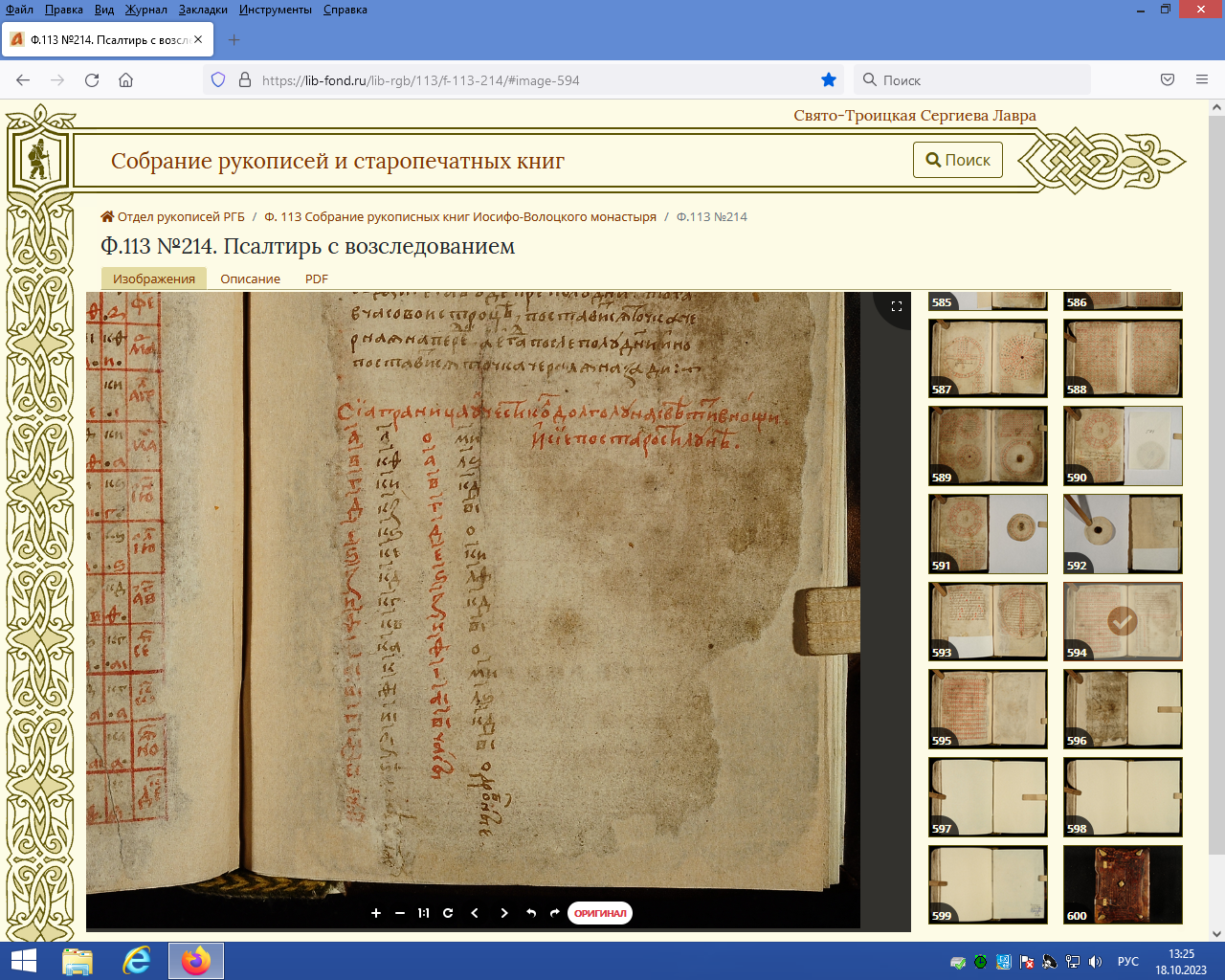Open the ОРИГИНАЛ full image
1225x980 pixels.
tap(600, 913)
